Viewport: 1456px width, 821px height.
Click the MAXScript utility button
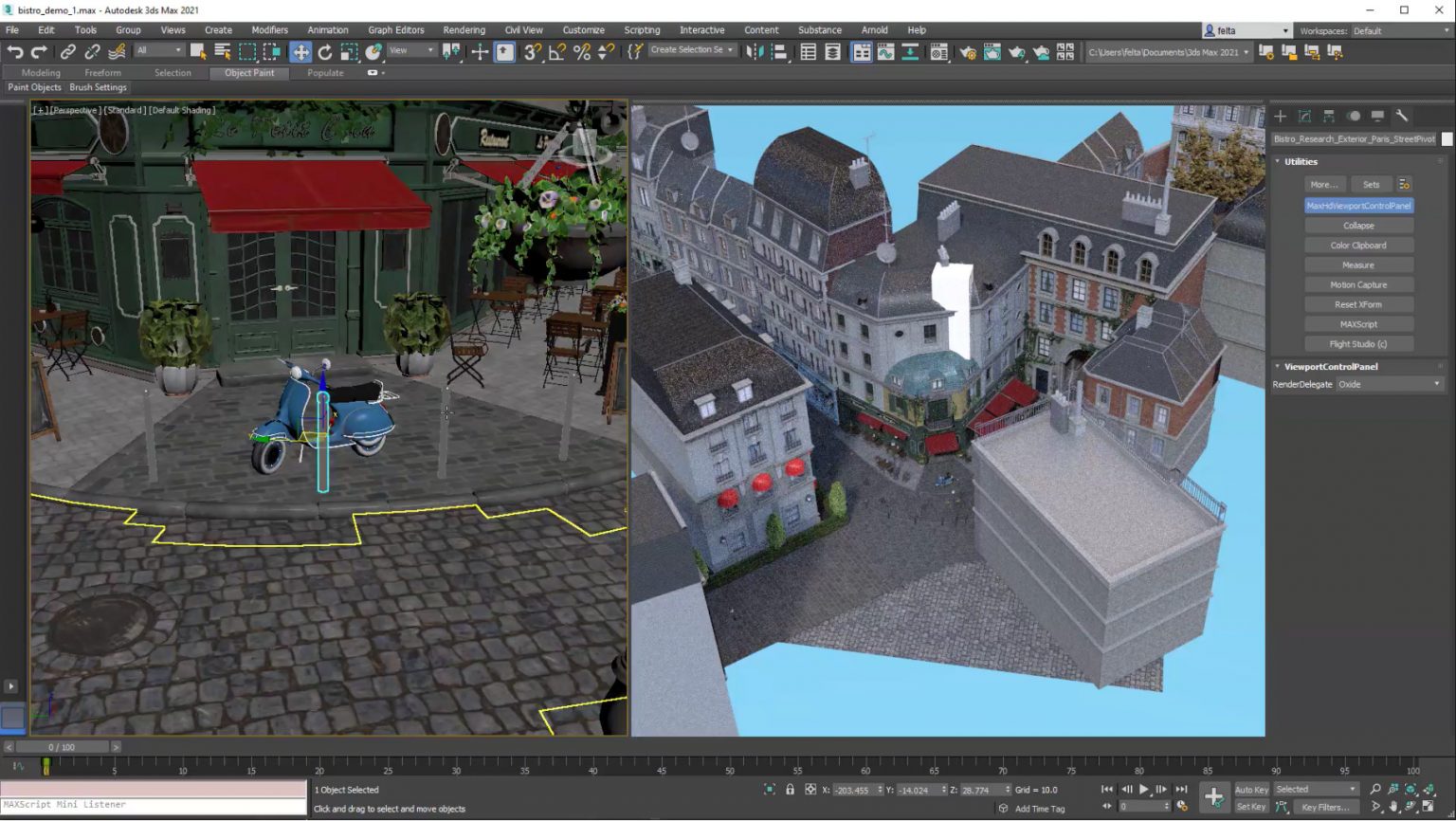pyautogui.click(x=1357, y=323)
